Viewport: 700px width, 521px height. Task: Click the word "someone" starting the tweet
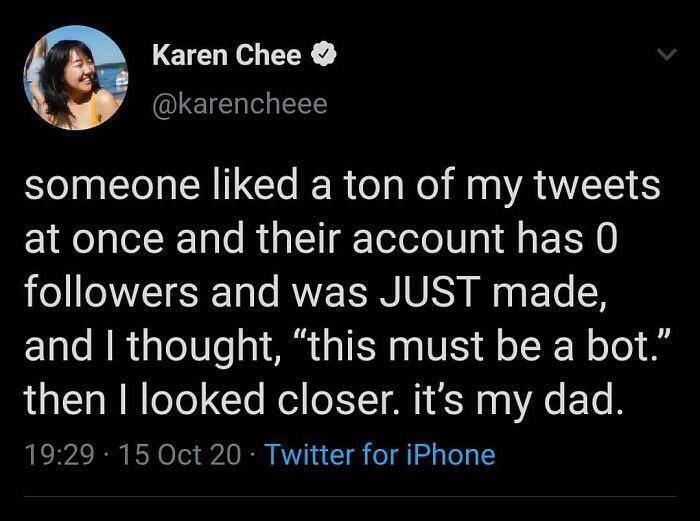pyautogui.click(x=91, y=188)
